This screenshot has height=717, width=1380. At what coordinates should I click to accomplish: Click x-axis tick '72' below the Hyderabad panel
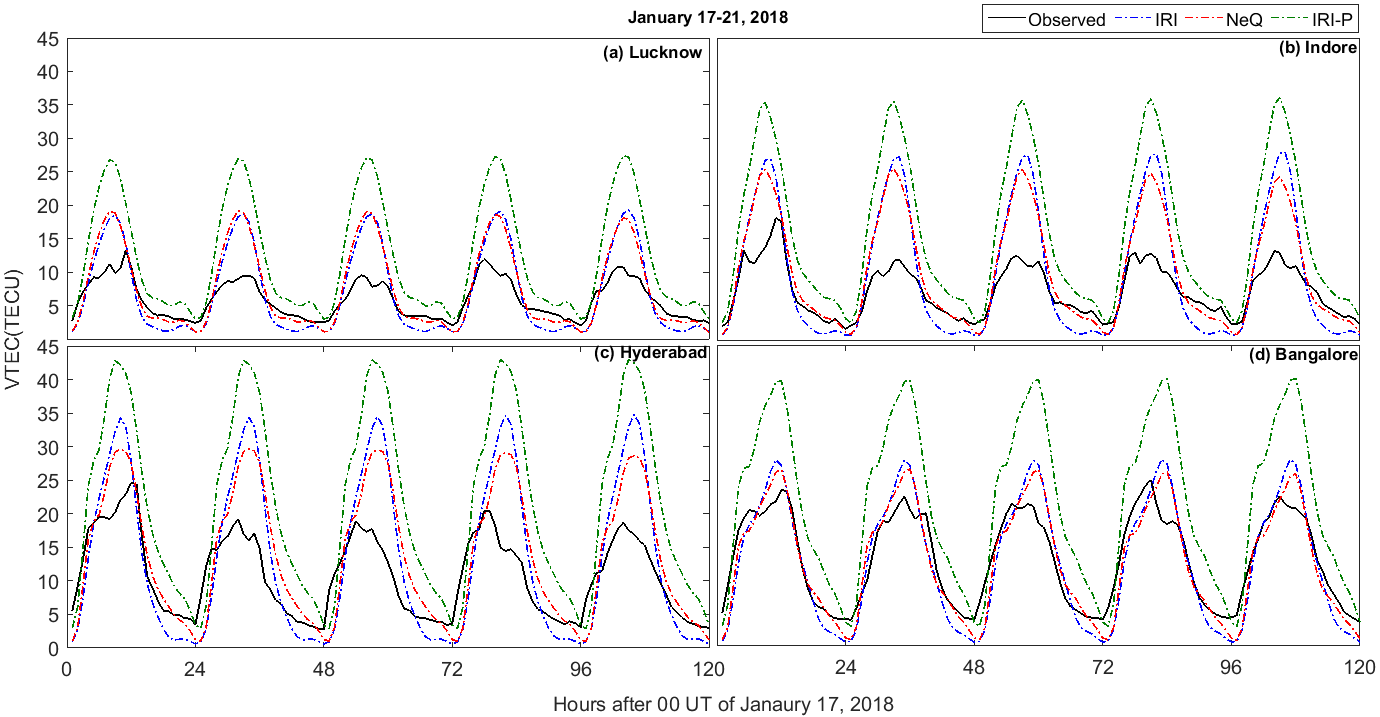coord(452,667)
